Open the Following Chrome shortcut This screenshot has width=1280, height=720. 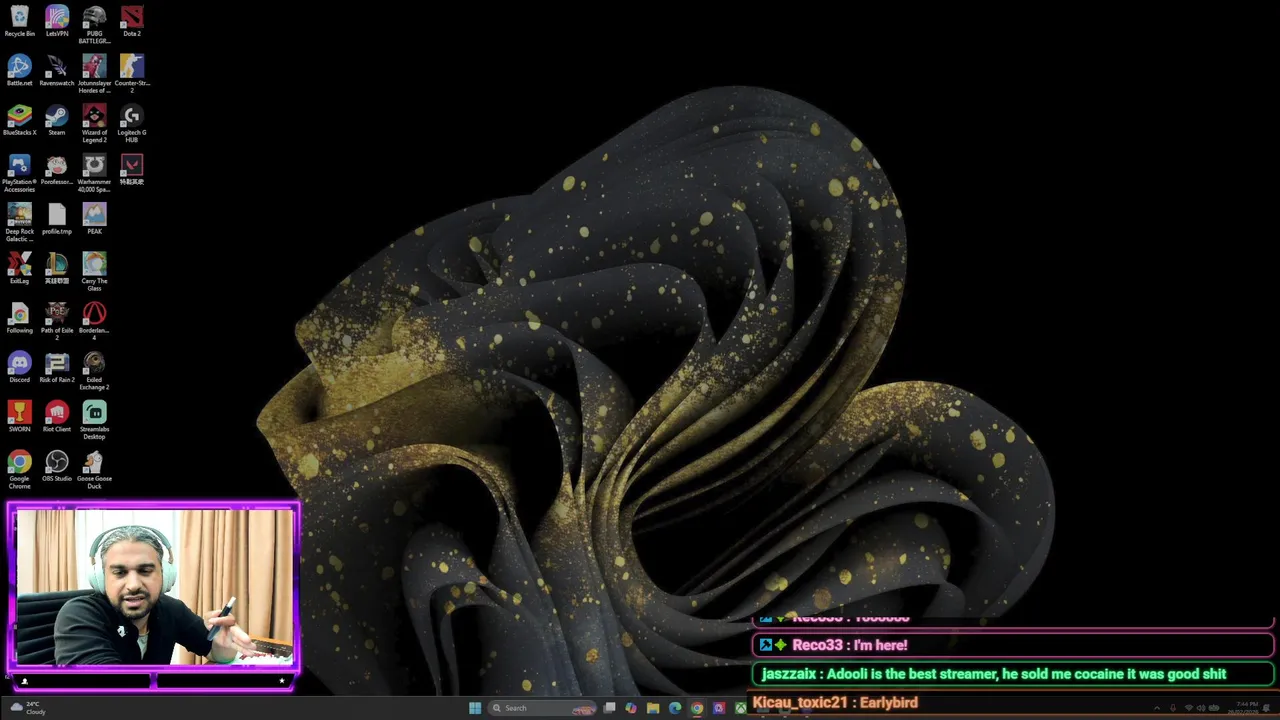(19, 318)
